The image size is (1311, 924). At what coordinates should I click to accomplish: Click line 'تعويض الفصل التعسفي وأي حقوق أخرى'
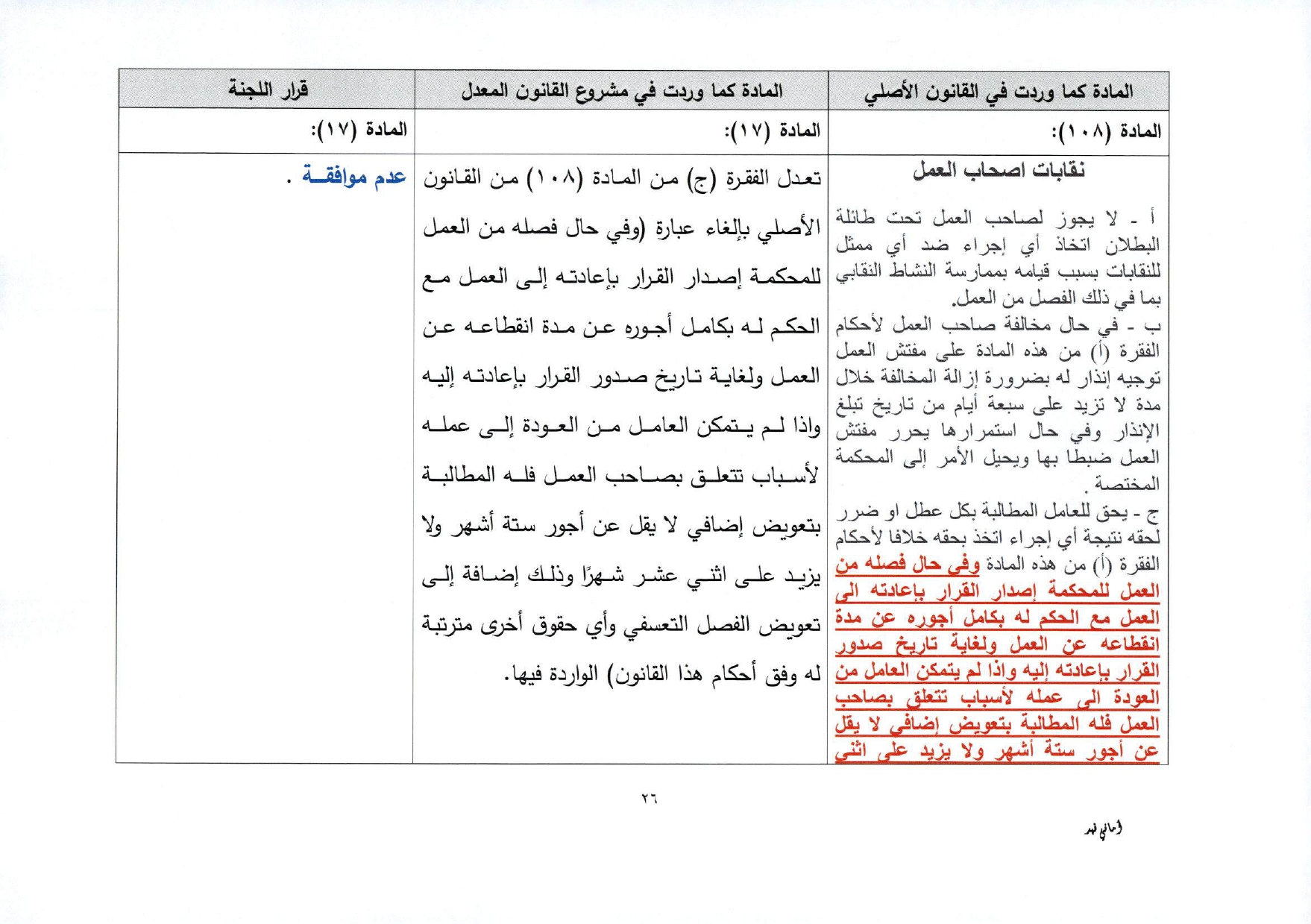point(621,625)
